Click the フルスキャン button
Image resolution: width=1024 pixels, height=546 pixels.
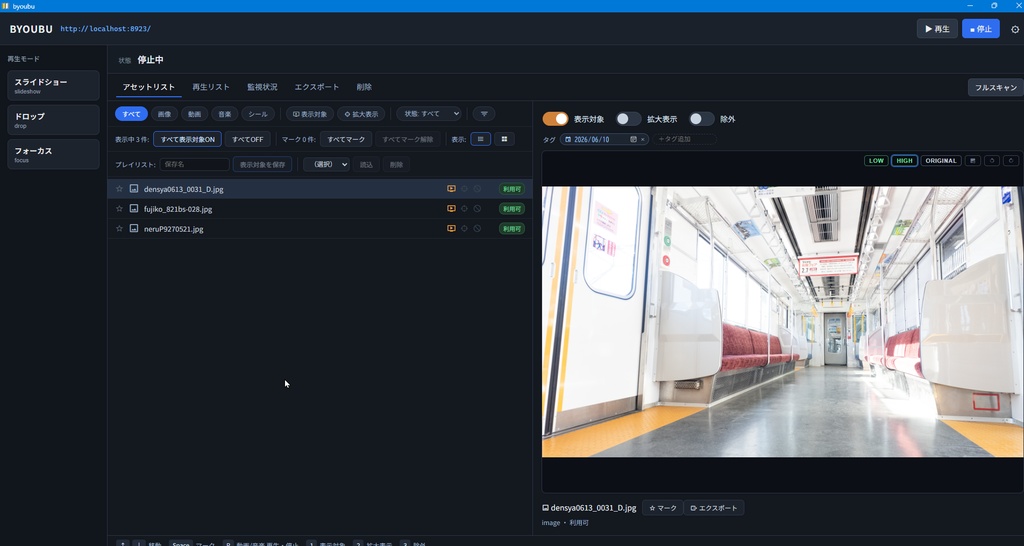[x=996, y=88]
